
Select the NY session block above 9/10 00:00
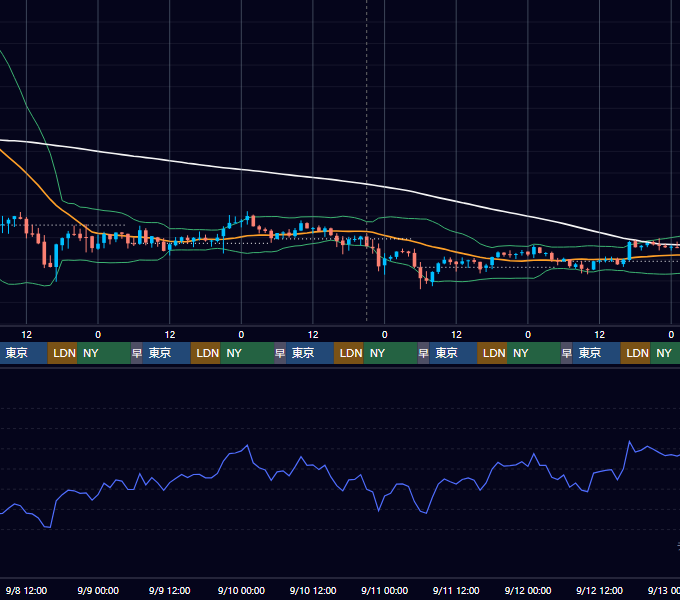coord(247,353)
